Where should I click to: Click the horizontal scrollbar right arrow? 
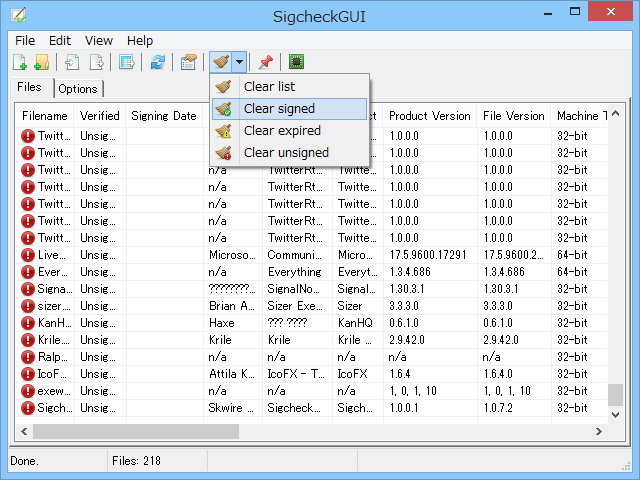coord(599,431)
